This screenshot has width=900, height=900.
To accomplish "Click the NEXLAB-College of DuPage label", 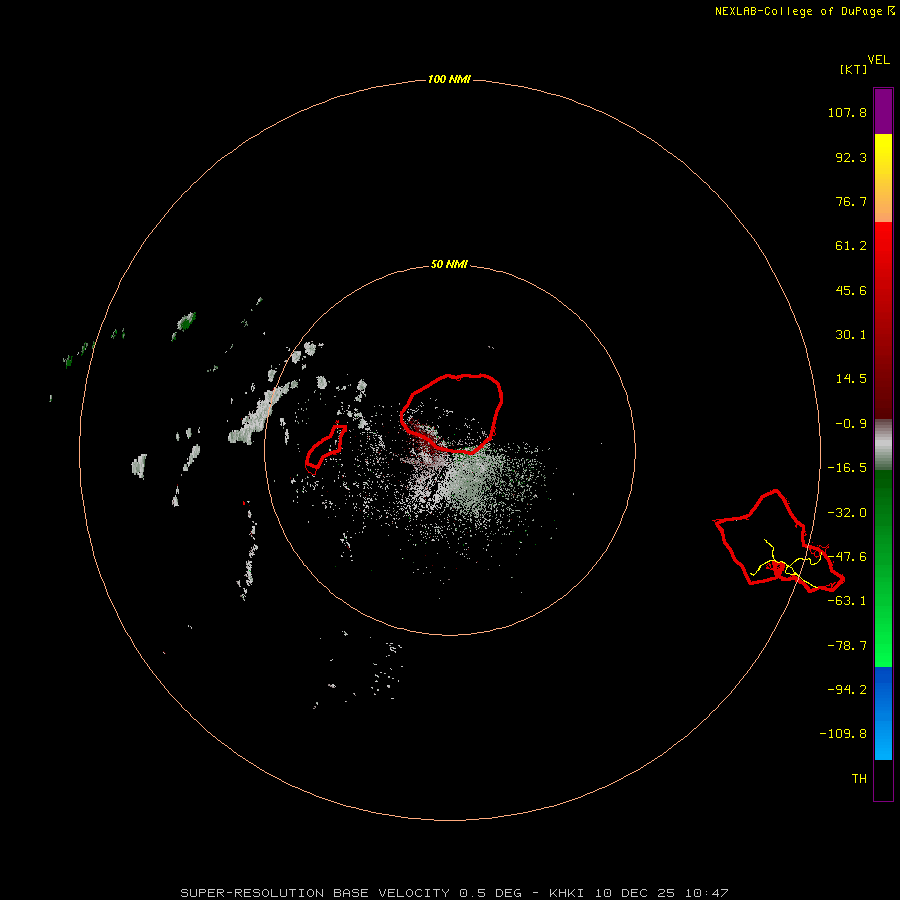I will click(798, 11).
